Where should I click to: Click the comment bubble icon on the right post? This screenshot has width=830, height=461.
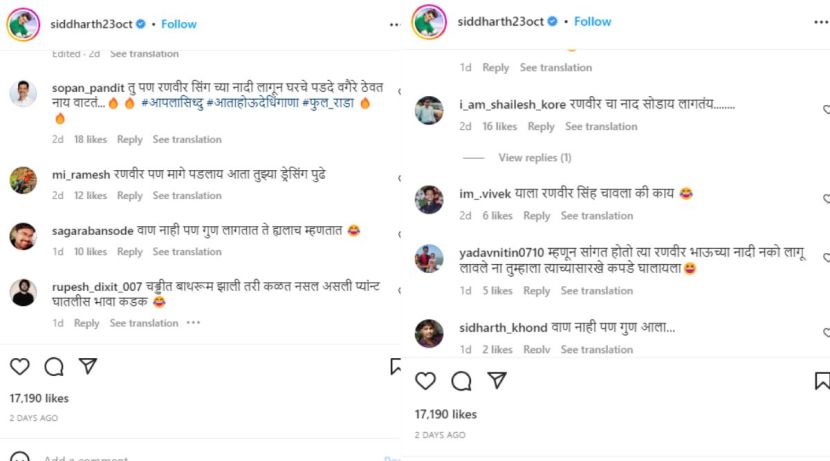point(461,381)
